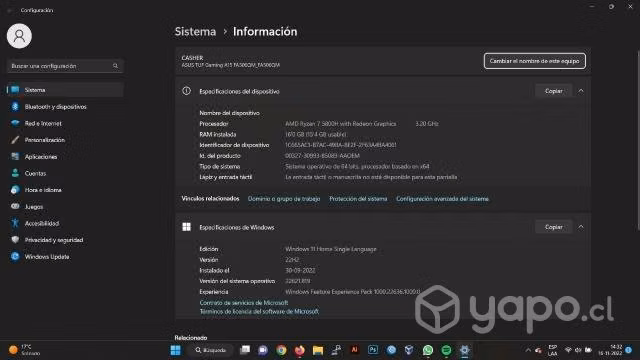Open the taskbar clock and date
The image size is (640, 360).
[x=610, y=350]
